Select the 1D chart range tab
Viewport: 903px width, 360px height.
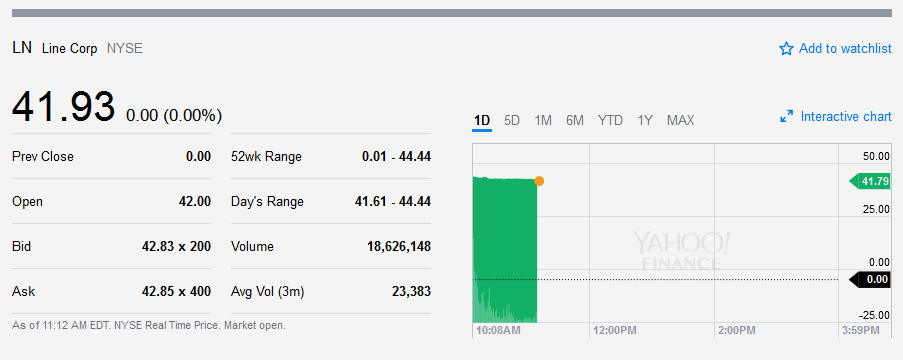(481, 120)
